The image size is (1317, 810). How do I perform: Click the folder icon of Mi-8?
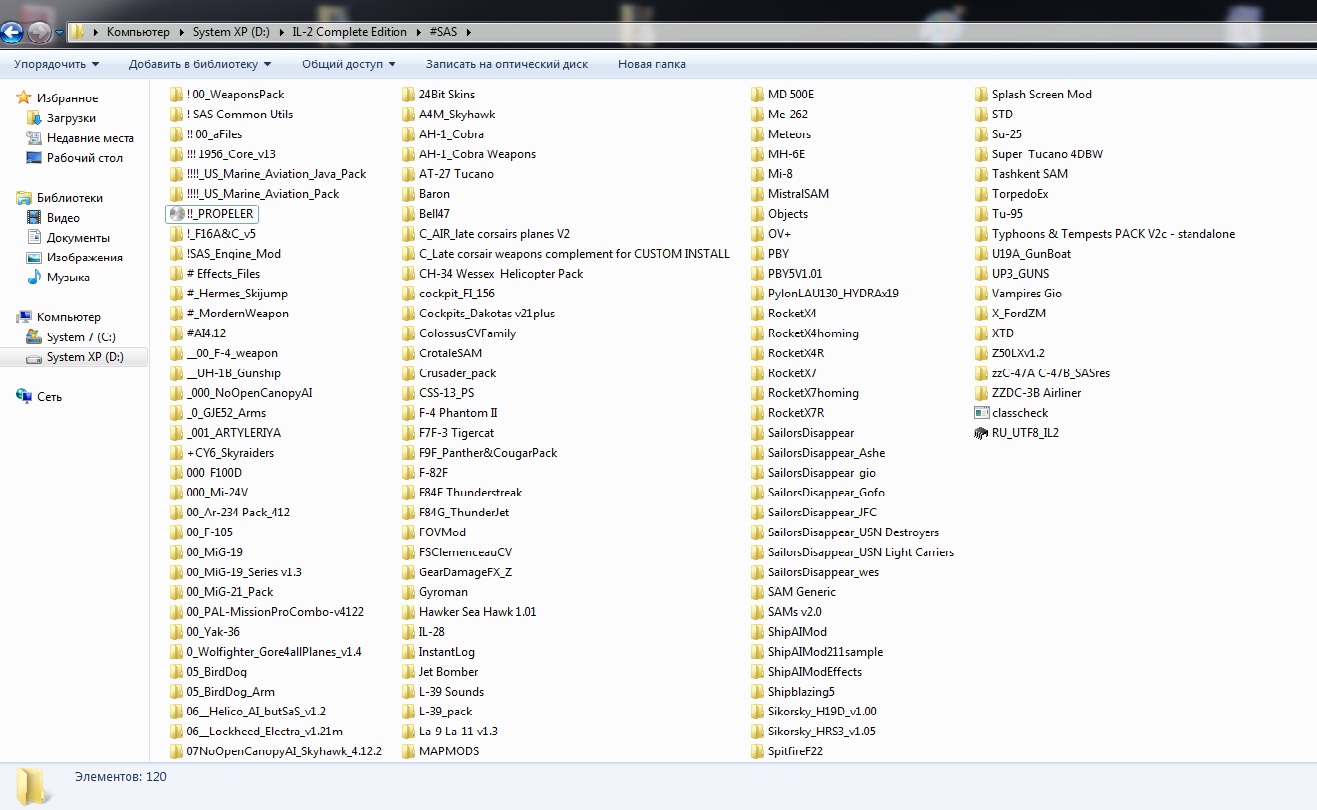tap(758, 174)
